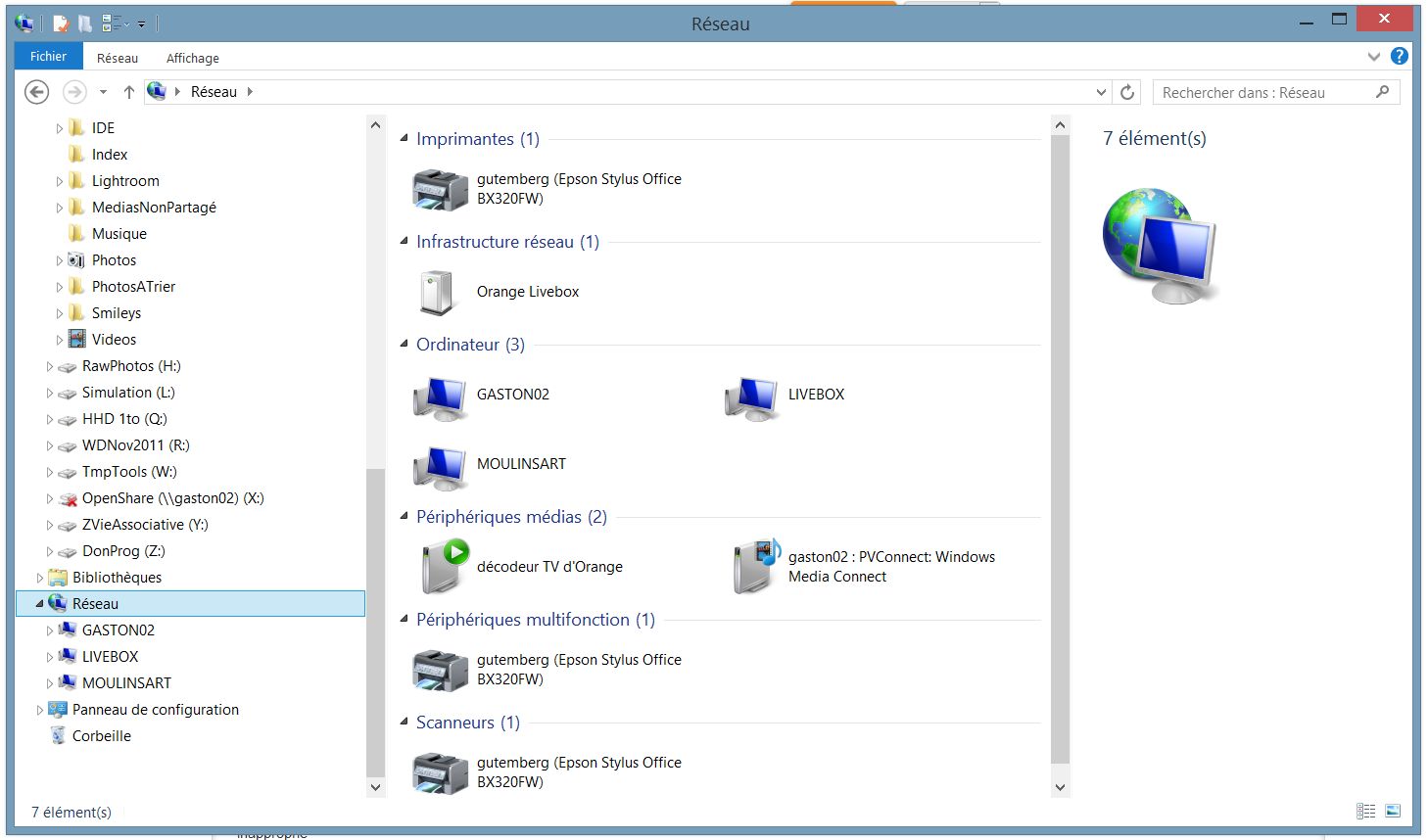1428x840 pixels.
Task: Click the navigation pane vertical scrollbar thumb
Action: pyautogui.click(x=375, y=623)
